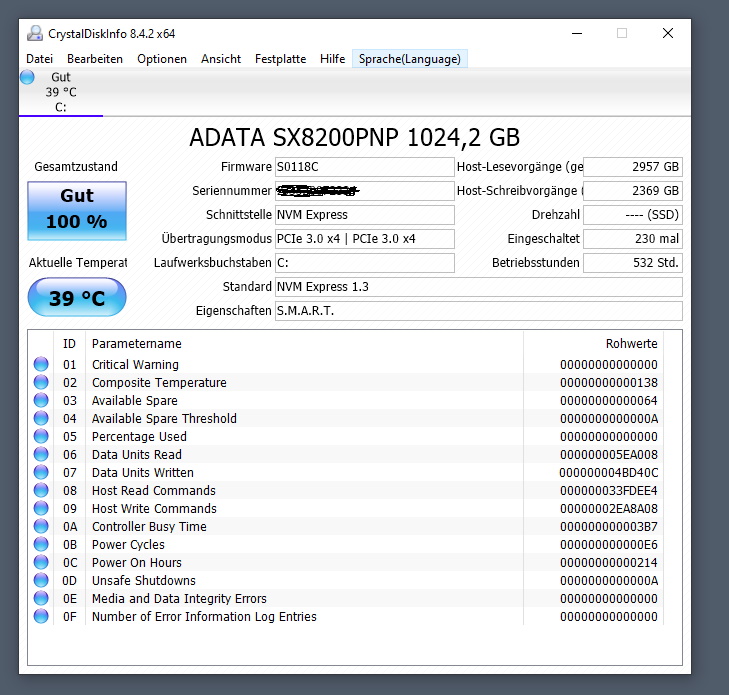Click the status orb for Media and Data Integrity Errors

(x=41, y=598)
